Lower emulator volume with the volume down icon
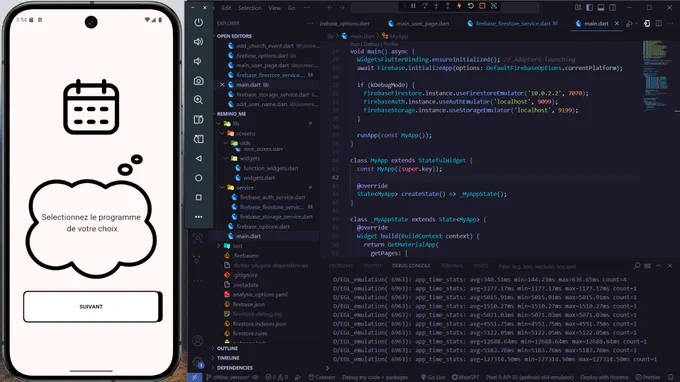680x382 pixels. 198,61
